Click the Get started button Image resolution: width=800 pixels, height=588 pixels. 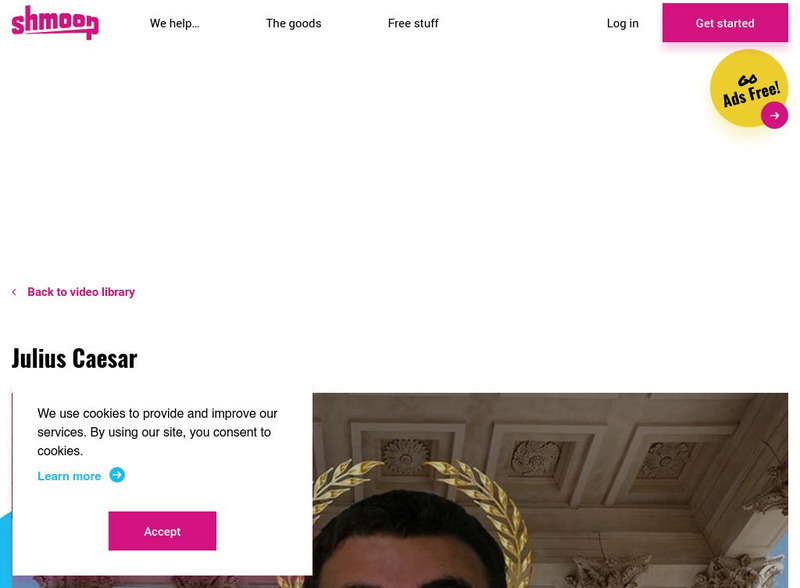click(x=725, y=23)
